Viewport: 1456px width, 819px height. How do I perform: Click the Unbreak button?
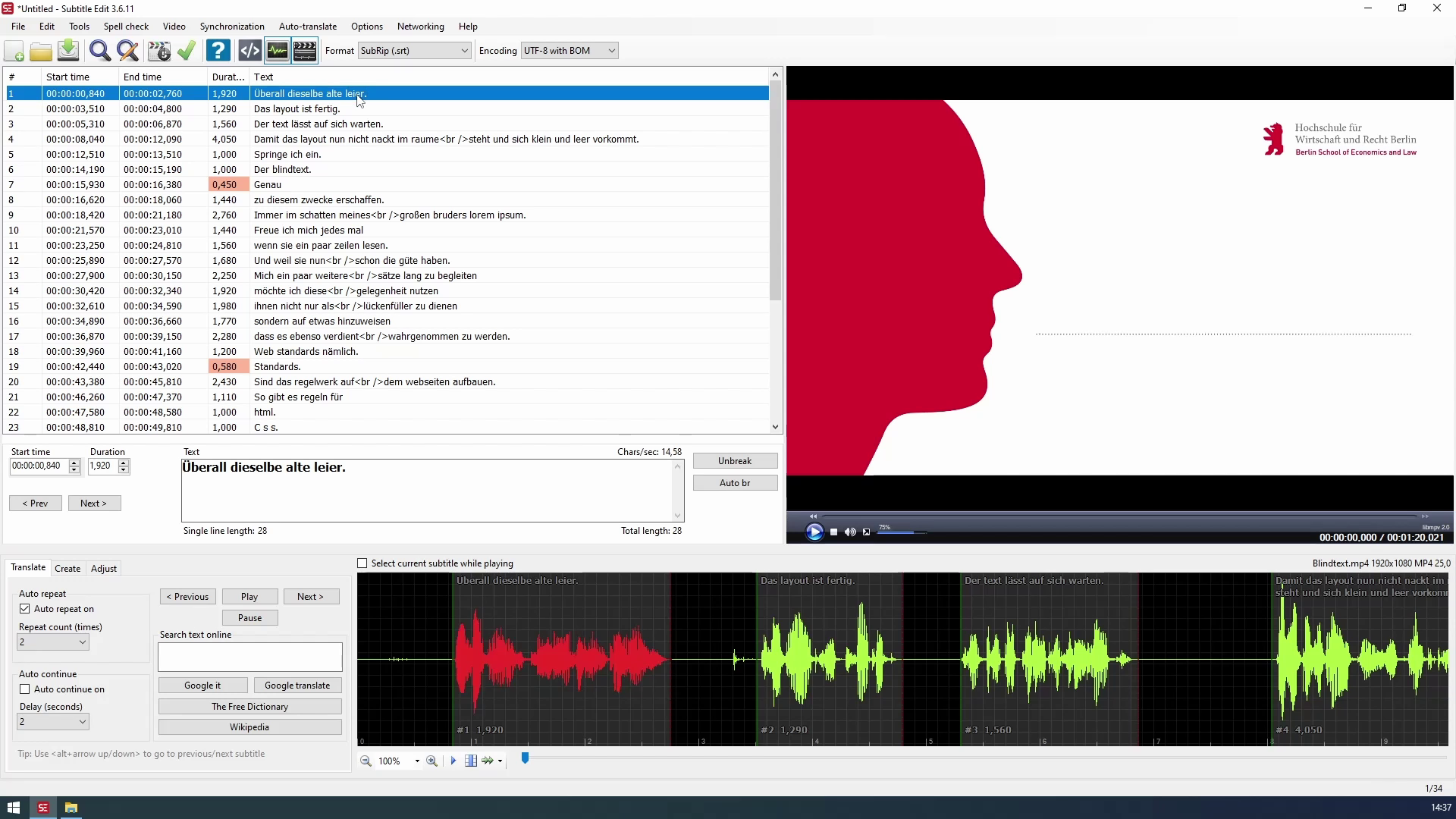(735, 461)
